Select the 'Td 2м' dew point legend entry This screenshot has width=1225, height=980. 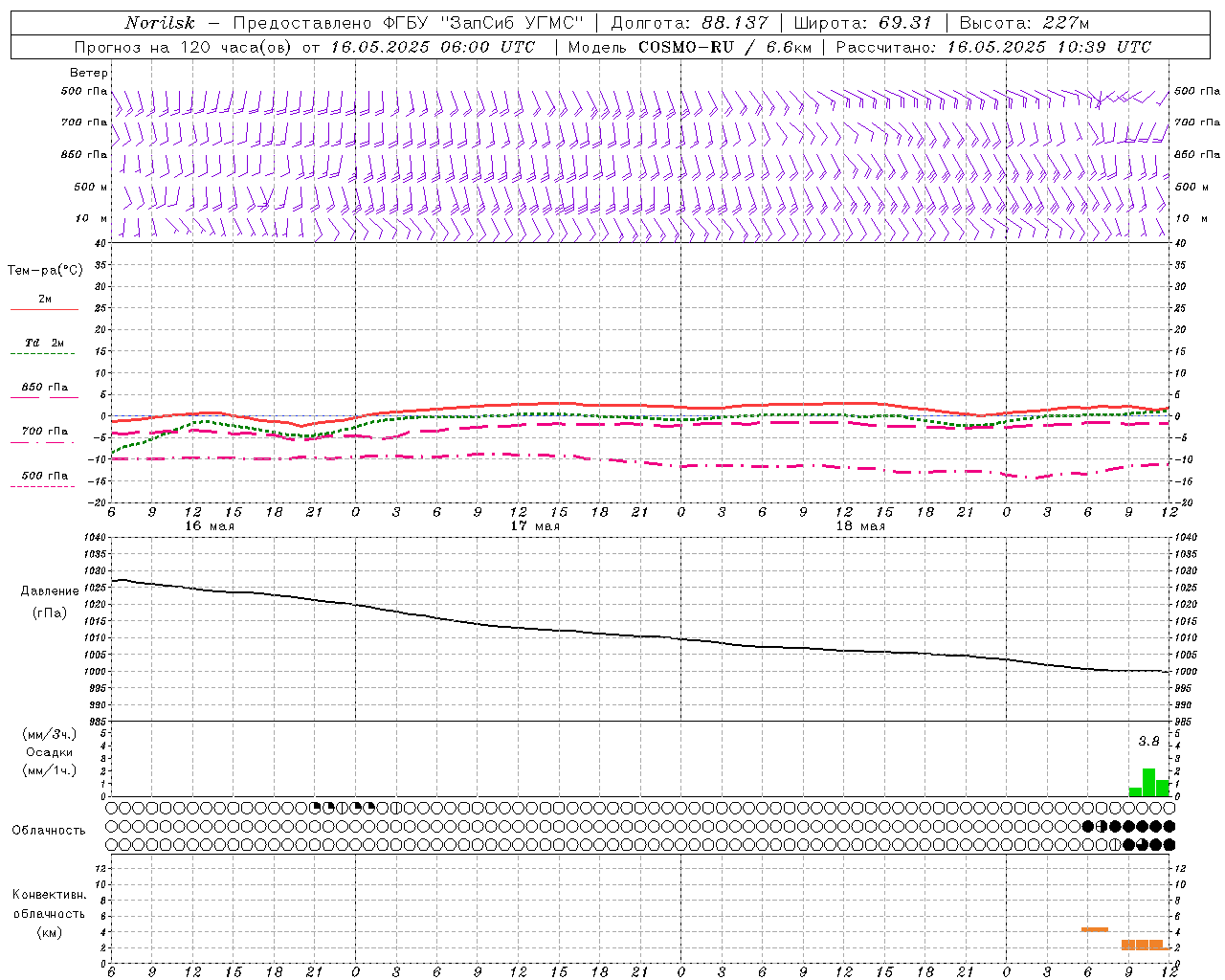[x=45, y=343]
